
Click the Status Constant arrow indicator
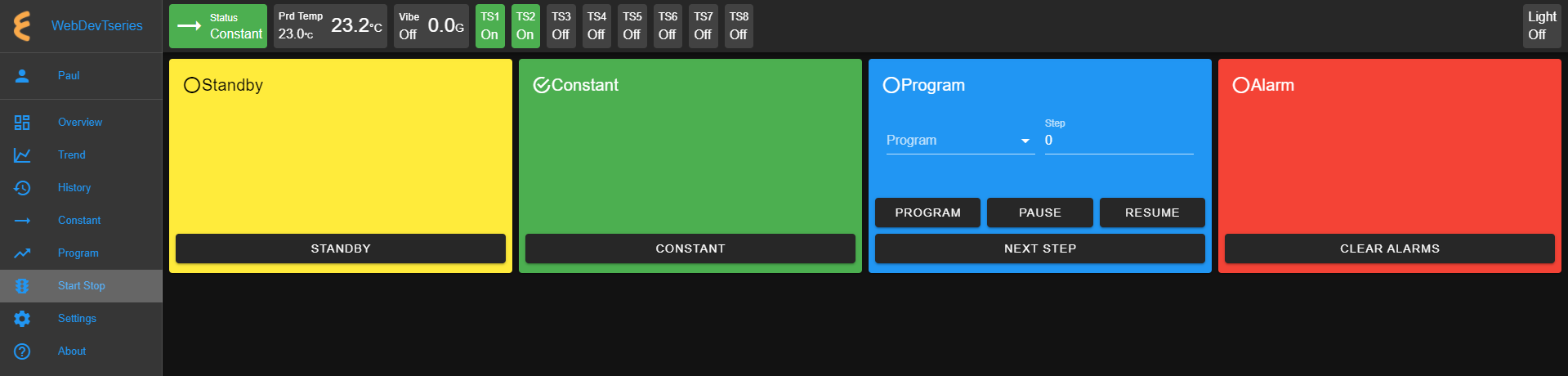(190, 26)
